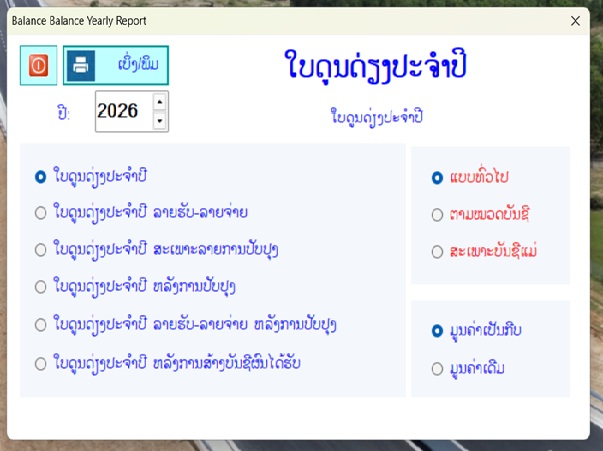Select ລາຍຮັບ-ລາຍຈ່າຍ ຫລັງການປັບປຸງ report option
The image size is (603, 451).
[x=41, y=324]
